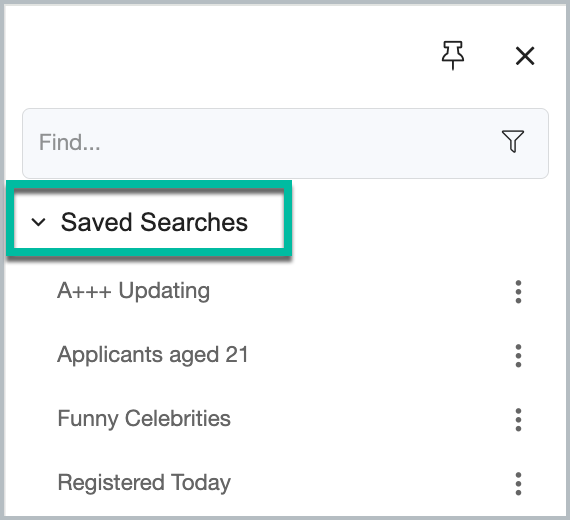Viewport: 570px width, 520px height.
Task: Show filter options via funnel button
Action: (513, 141)
